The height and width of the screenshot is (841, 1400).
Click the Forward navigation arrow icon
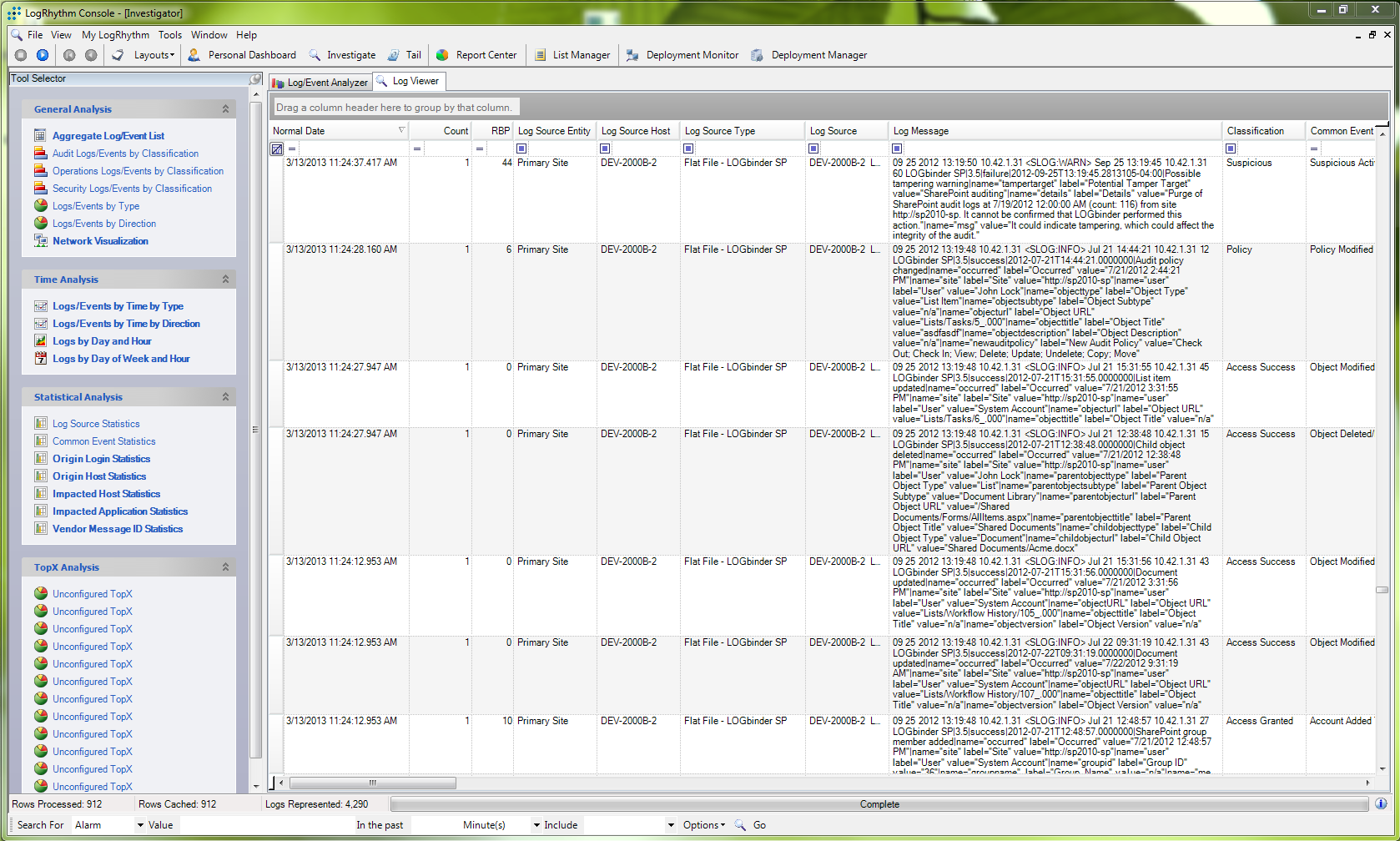pos(91,55)
